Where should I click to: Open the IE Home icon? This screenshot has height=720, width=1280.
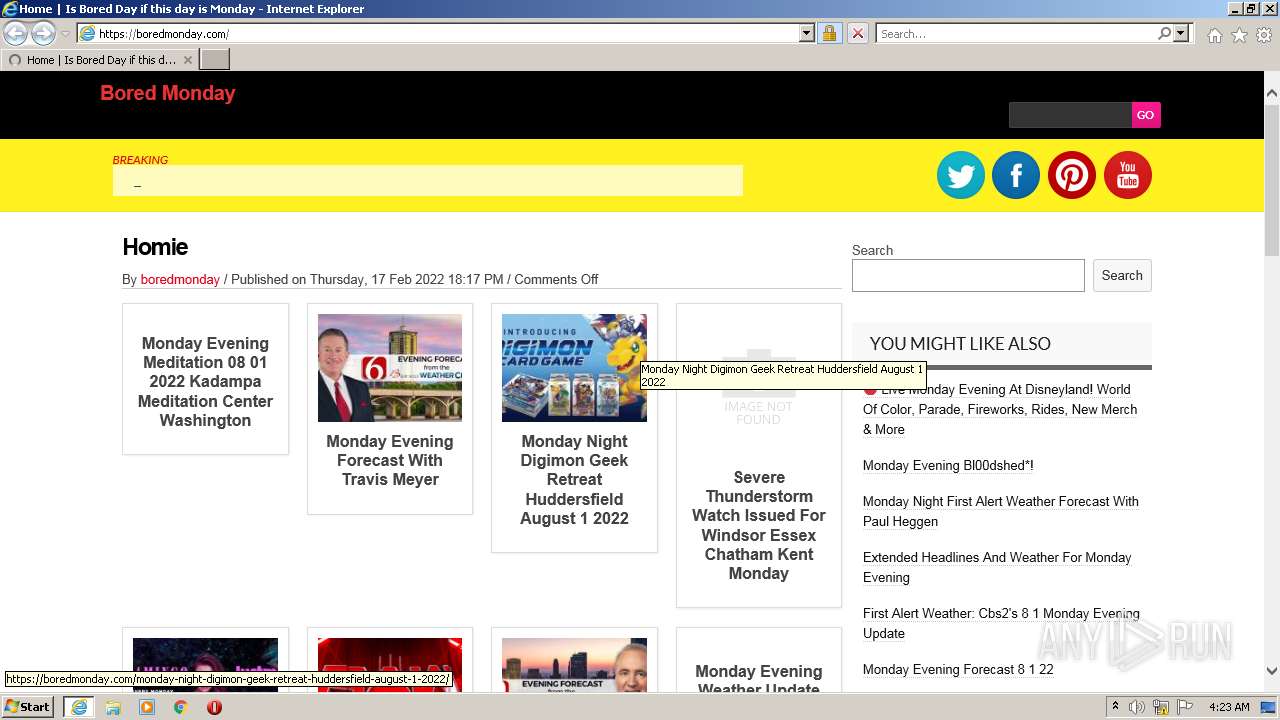point(1214,35)
